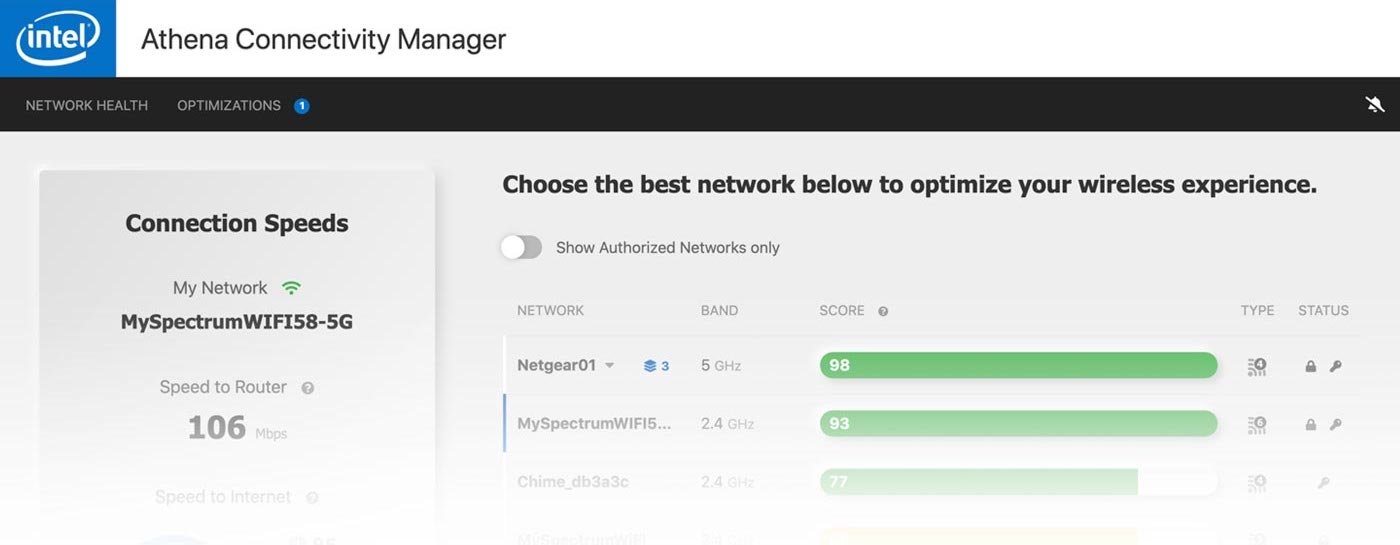This screenshot has height=545, width=1400.
Task: Click the Netgear01 lock status icon
Action: (1310, 366)
